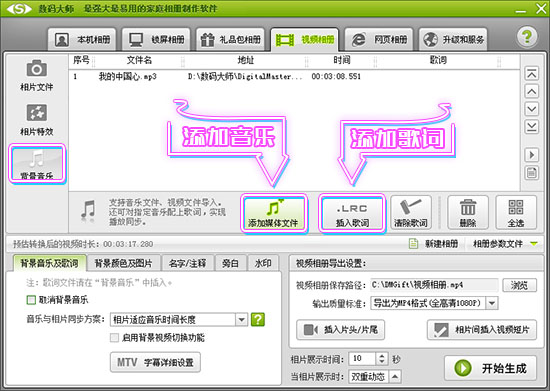The width and height of the screenshot is (550, 391).
Task: Select the 背景音乐及歌词 tab
Action: click(49, 263)
